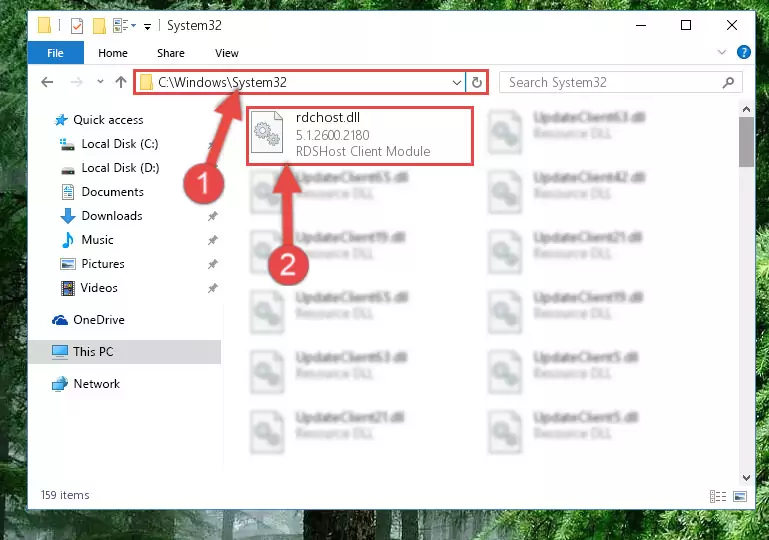Click the New folder icon in title bar
Image resolution: width=769 pixels, height=540 pixels.
pos(99,26)
